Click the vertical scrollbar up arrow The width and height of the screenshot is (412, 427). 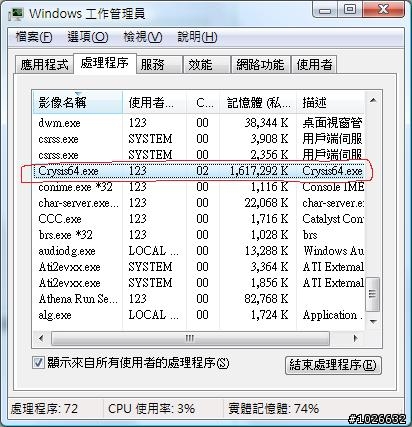373,100
